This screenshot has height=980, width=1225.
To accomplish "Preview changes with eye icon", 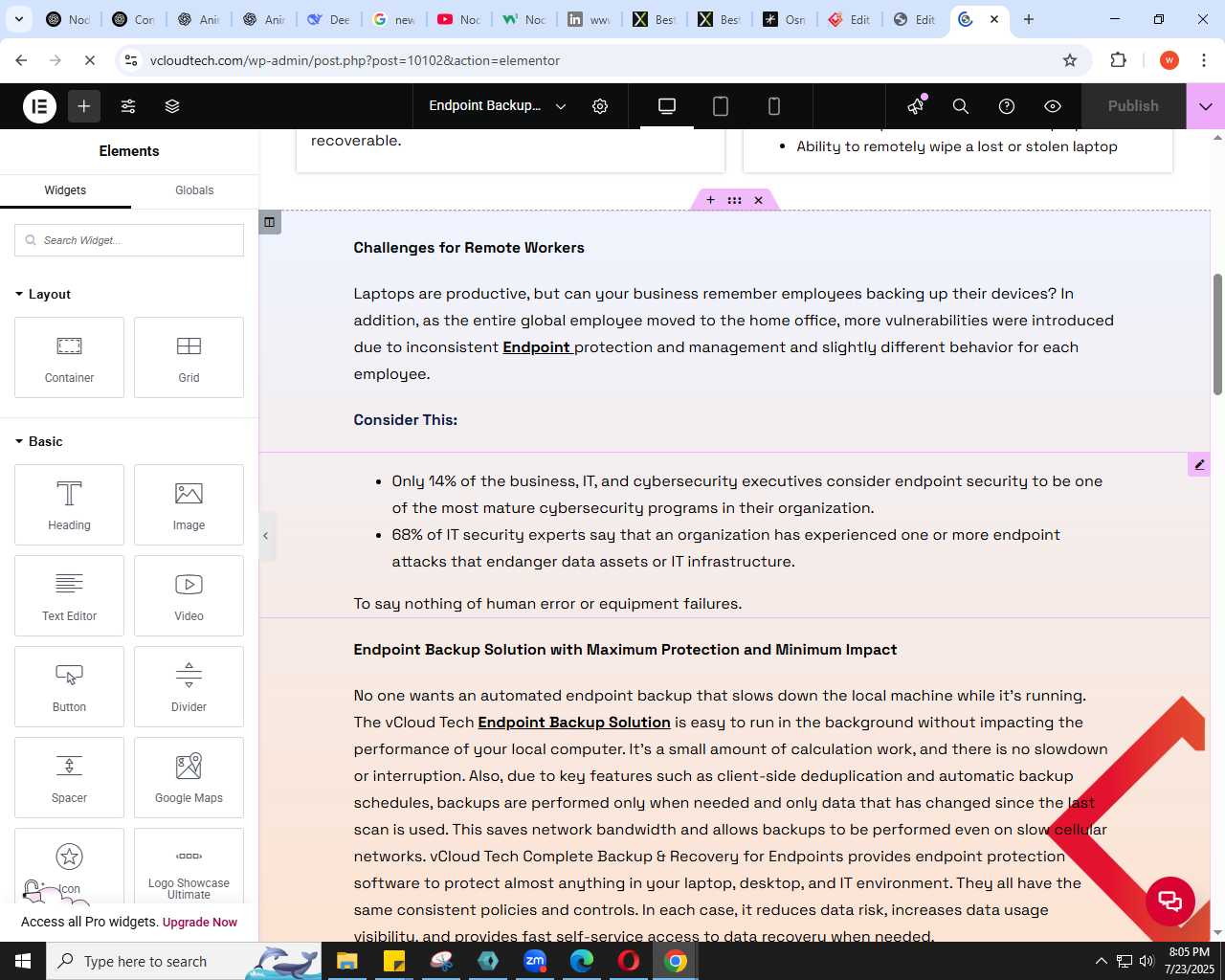I will [x=1053, y=106].
